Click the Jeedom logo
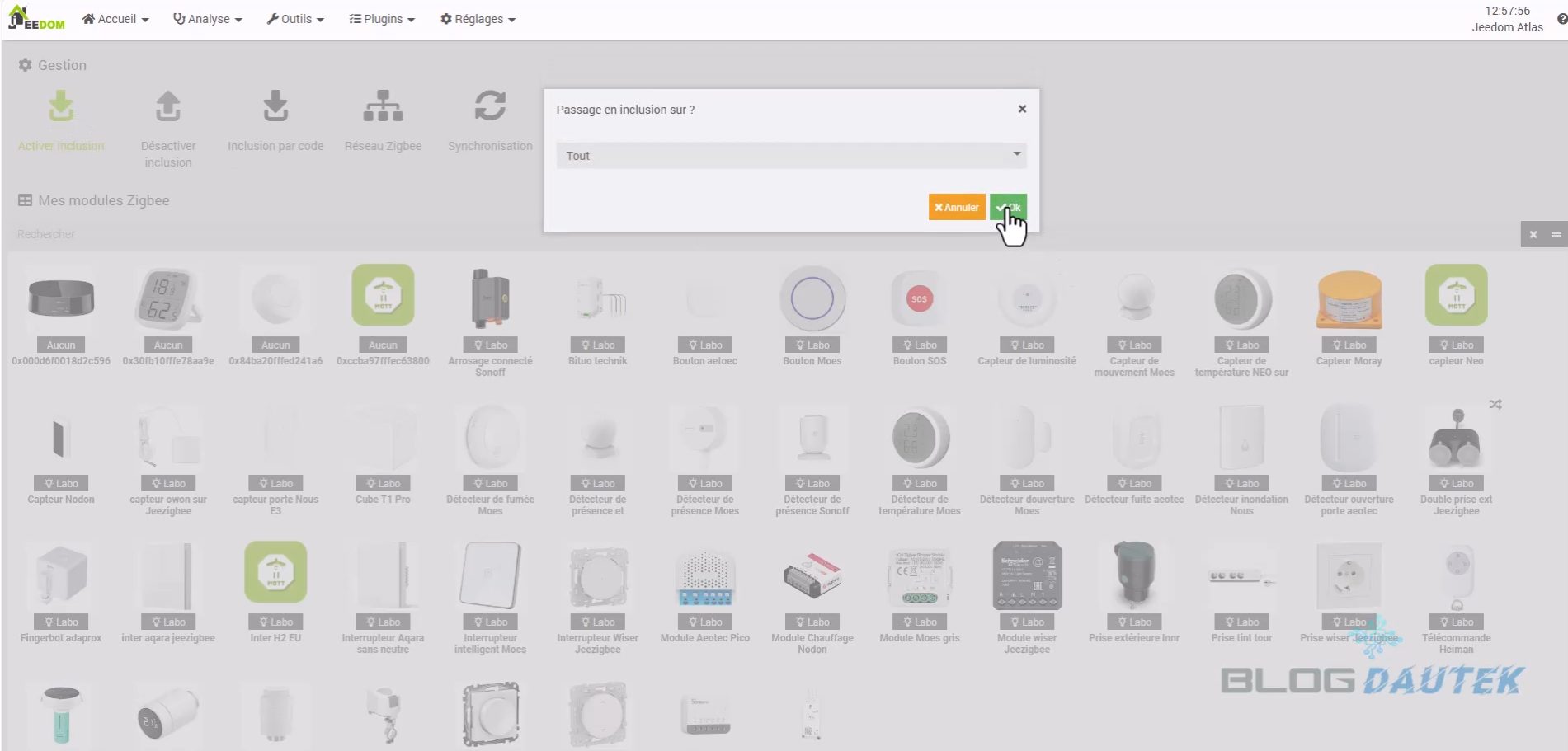This screenshot has height=751, width=1568. tap(36, 18)
